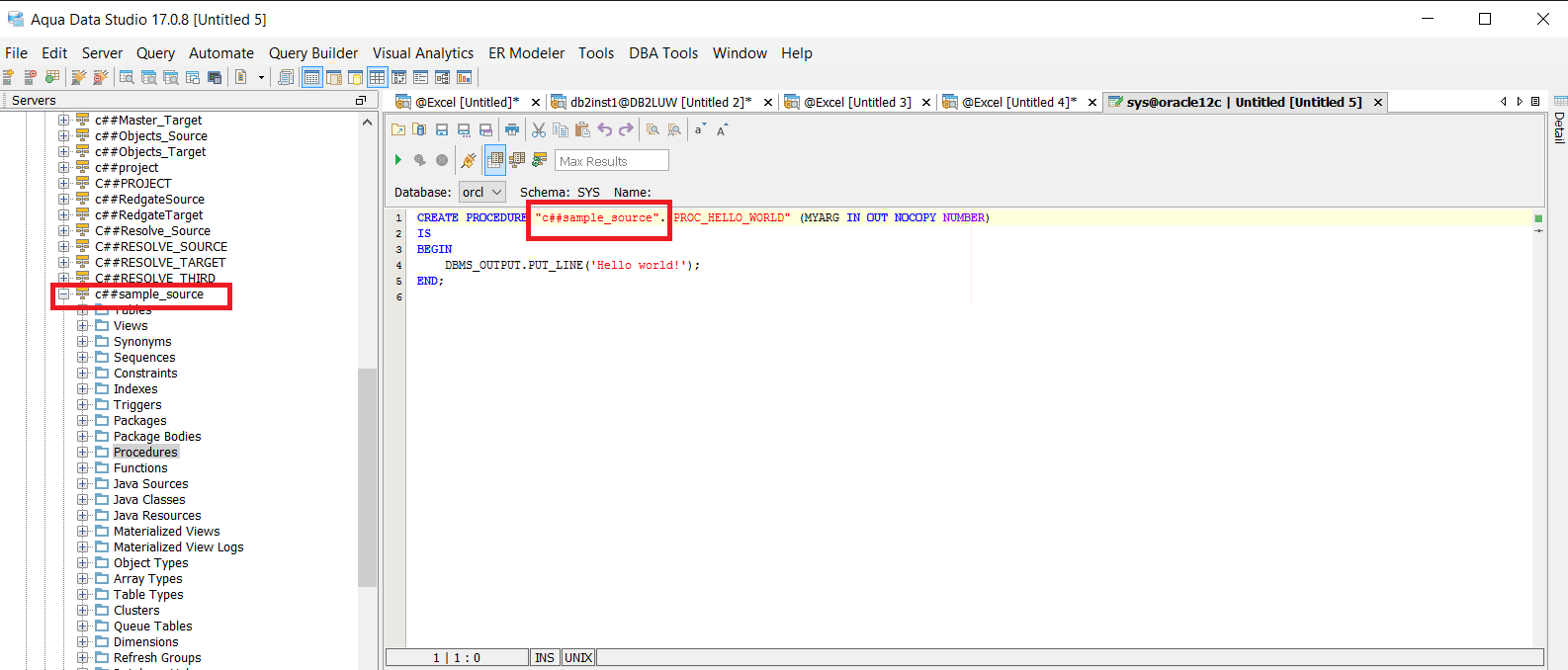The height and width of the screenshot is (670, 1568).
Task: Click the script scroll icon in main toolbar
Action: click(286, 77)
